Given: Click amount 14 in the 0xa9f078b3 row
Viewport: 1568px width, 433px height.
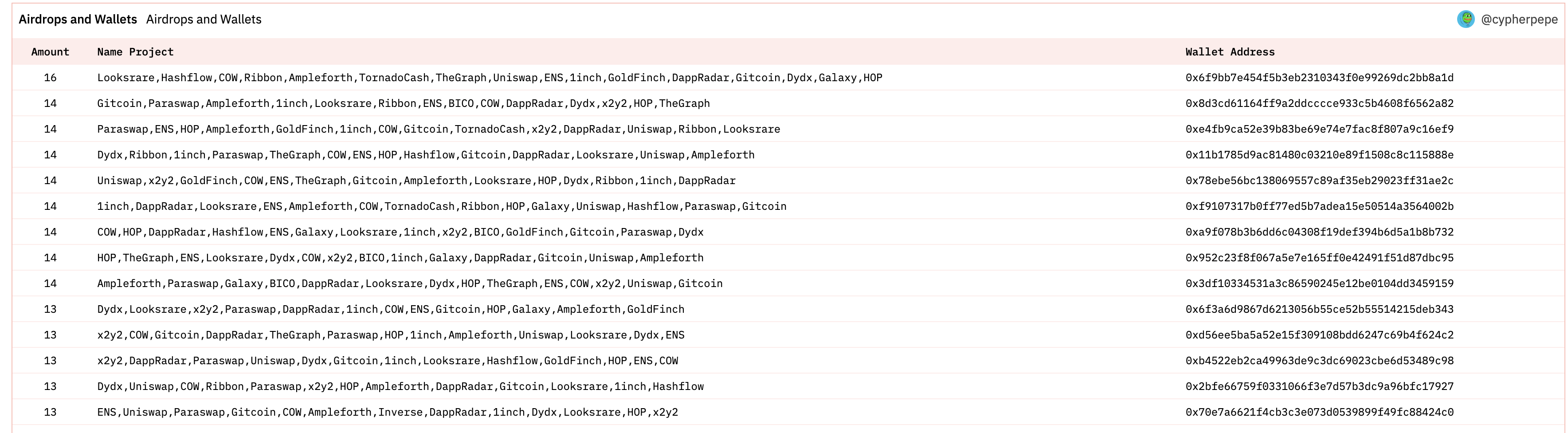Looking at the screenshot, I should click(50, 232).
